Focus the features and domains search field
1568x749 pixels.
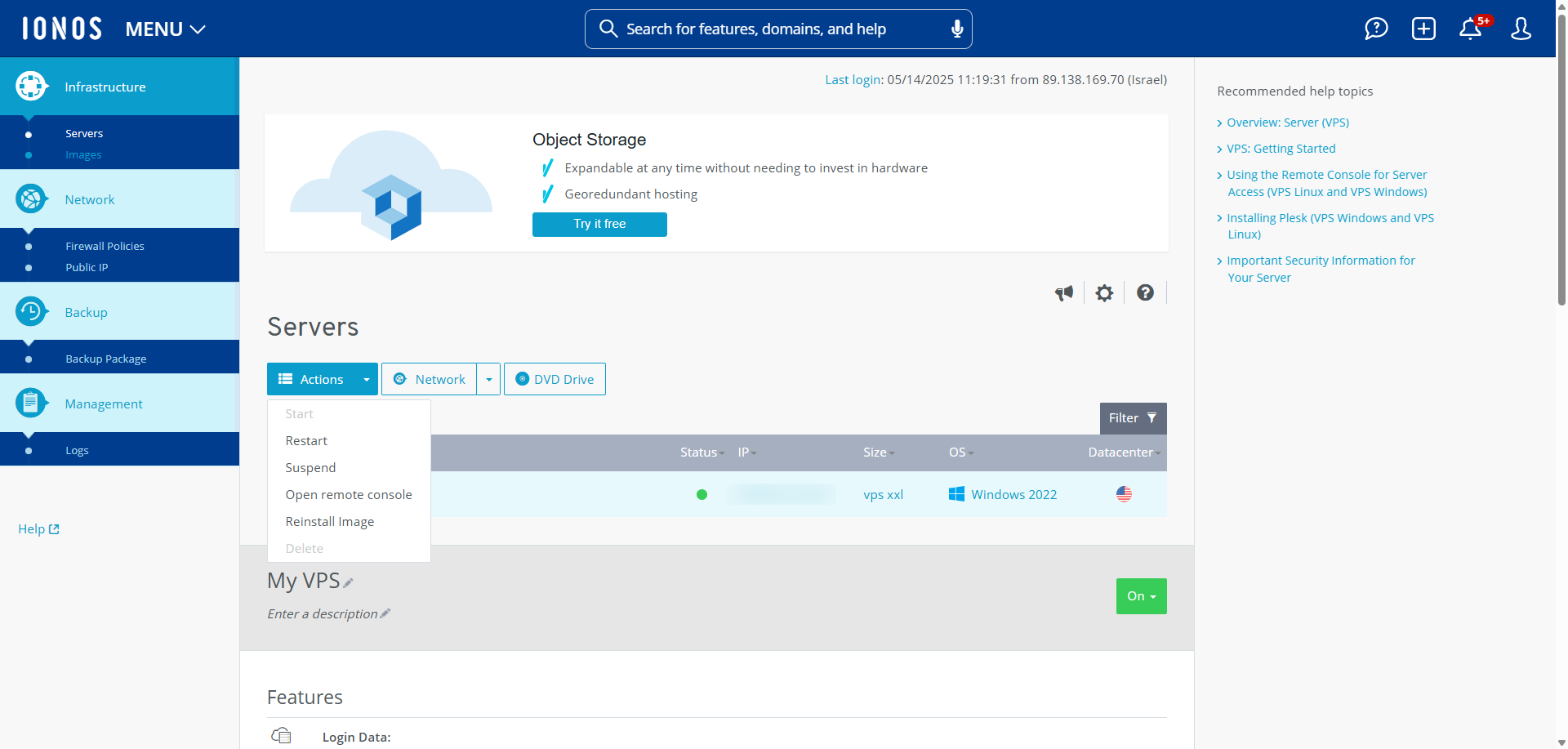[x=778, y=29]
